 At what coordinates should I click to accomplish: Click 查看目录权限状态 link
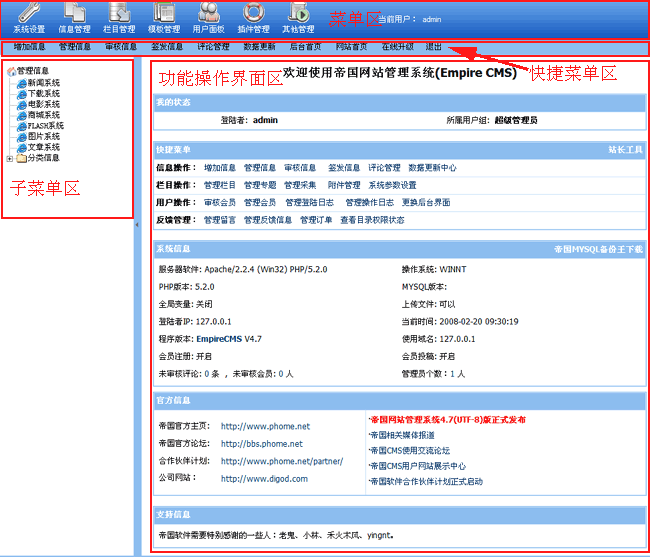372,221
